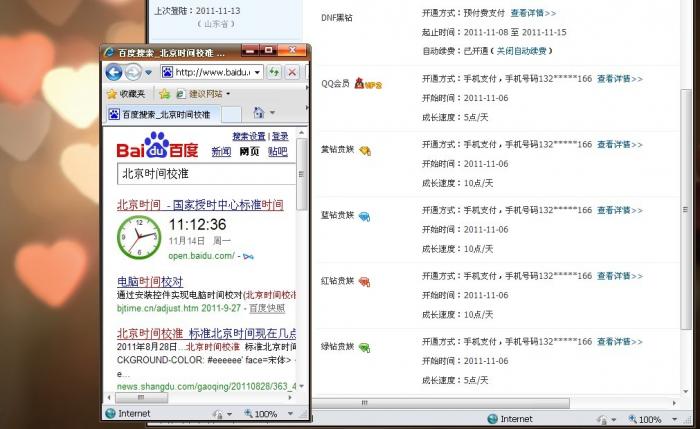Click the small scroll-down arrow of Baidu page
700x429 pixels.
(x=302, y=386)
